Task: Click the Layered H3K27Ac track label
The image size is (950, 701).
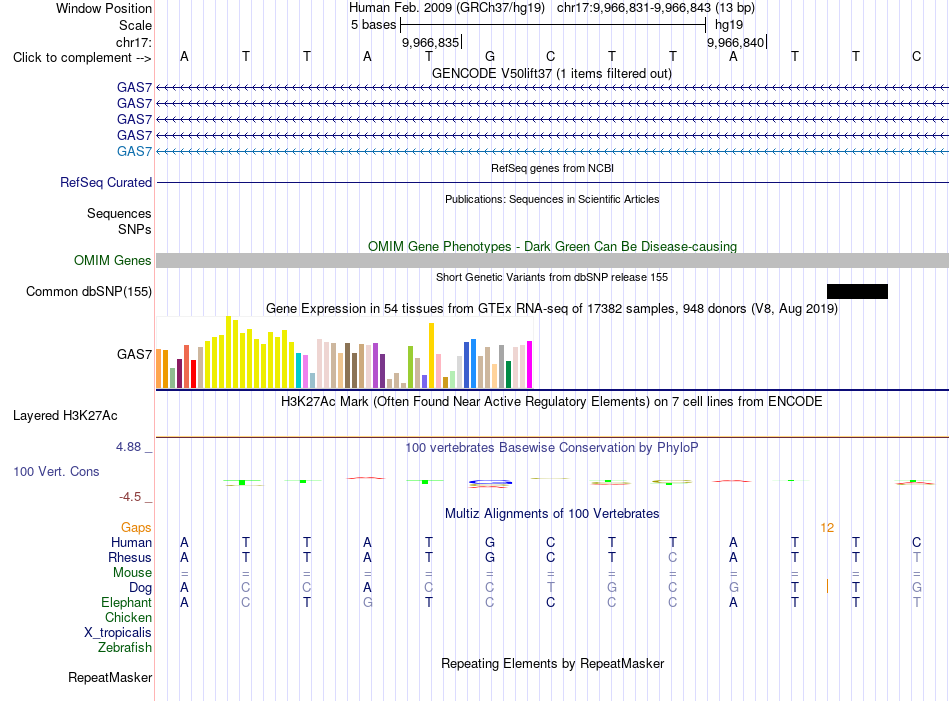Action: point(65,416)
